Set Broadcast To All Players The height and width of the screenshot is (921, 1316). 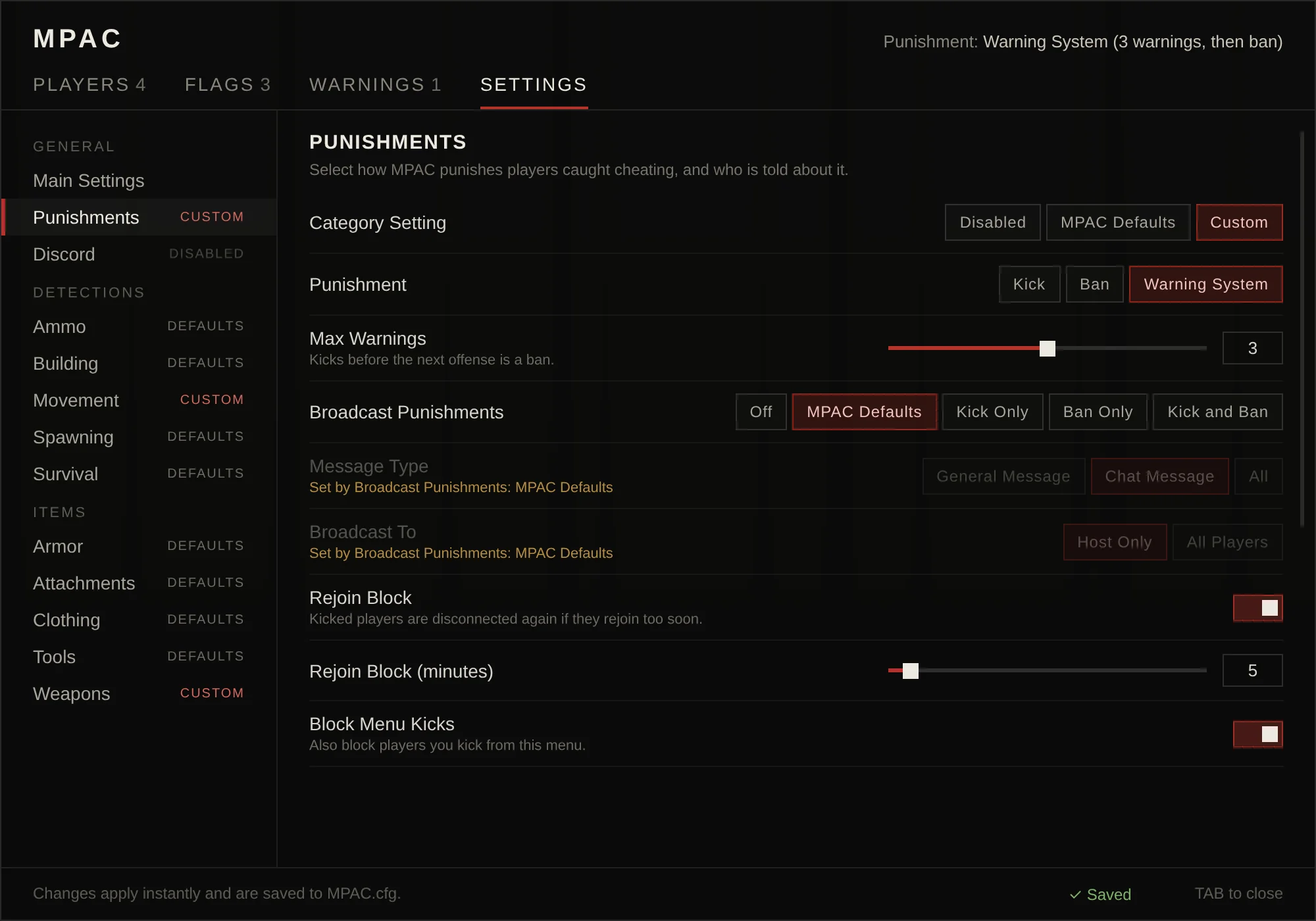[1227, 542]
